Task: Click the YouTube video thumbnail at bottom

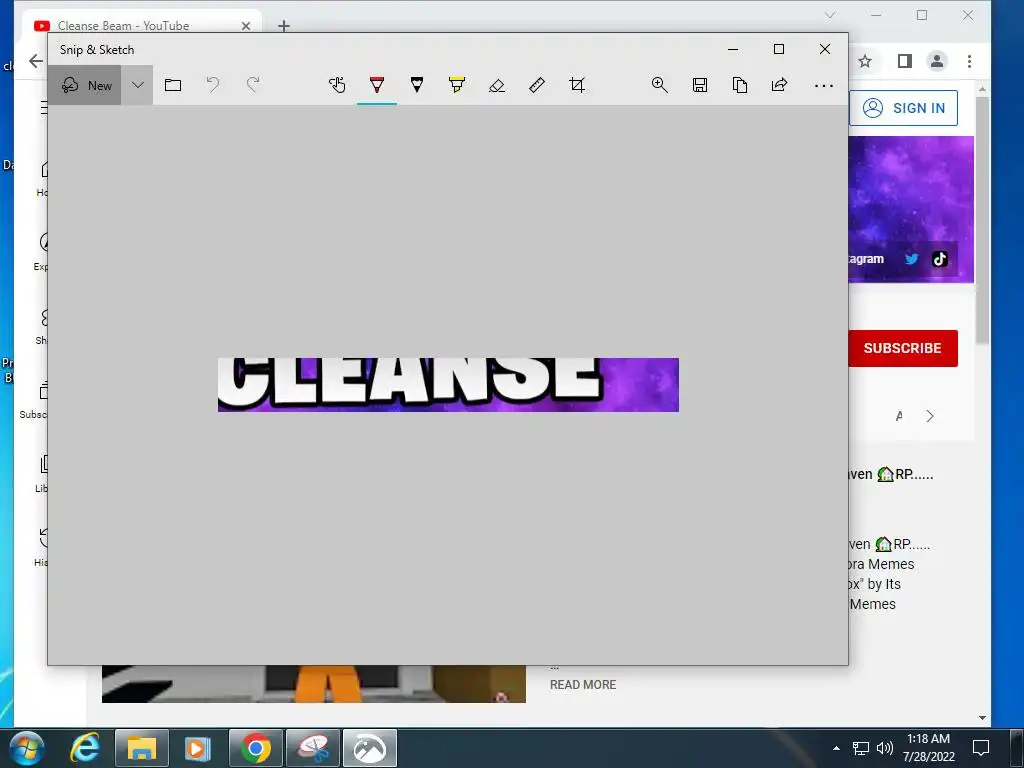Action: point(313,684)
